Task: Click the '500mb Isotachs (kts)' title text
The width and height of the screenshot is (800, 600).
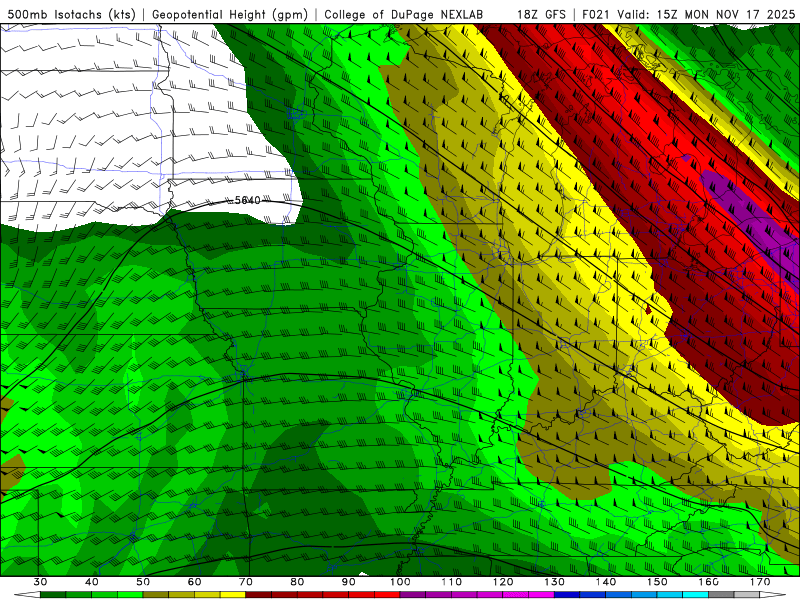Action: click(72, 14)
